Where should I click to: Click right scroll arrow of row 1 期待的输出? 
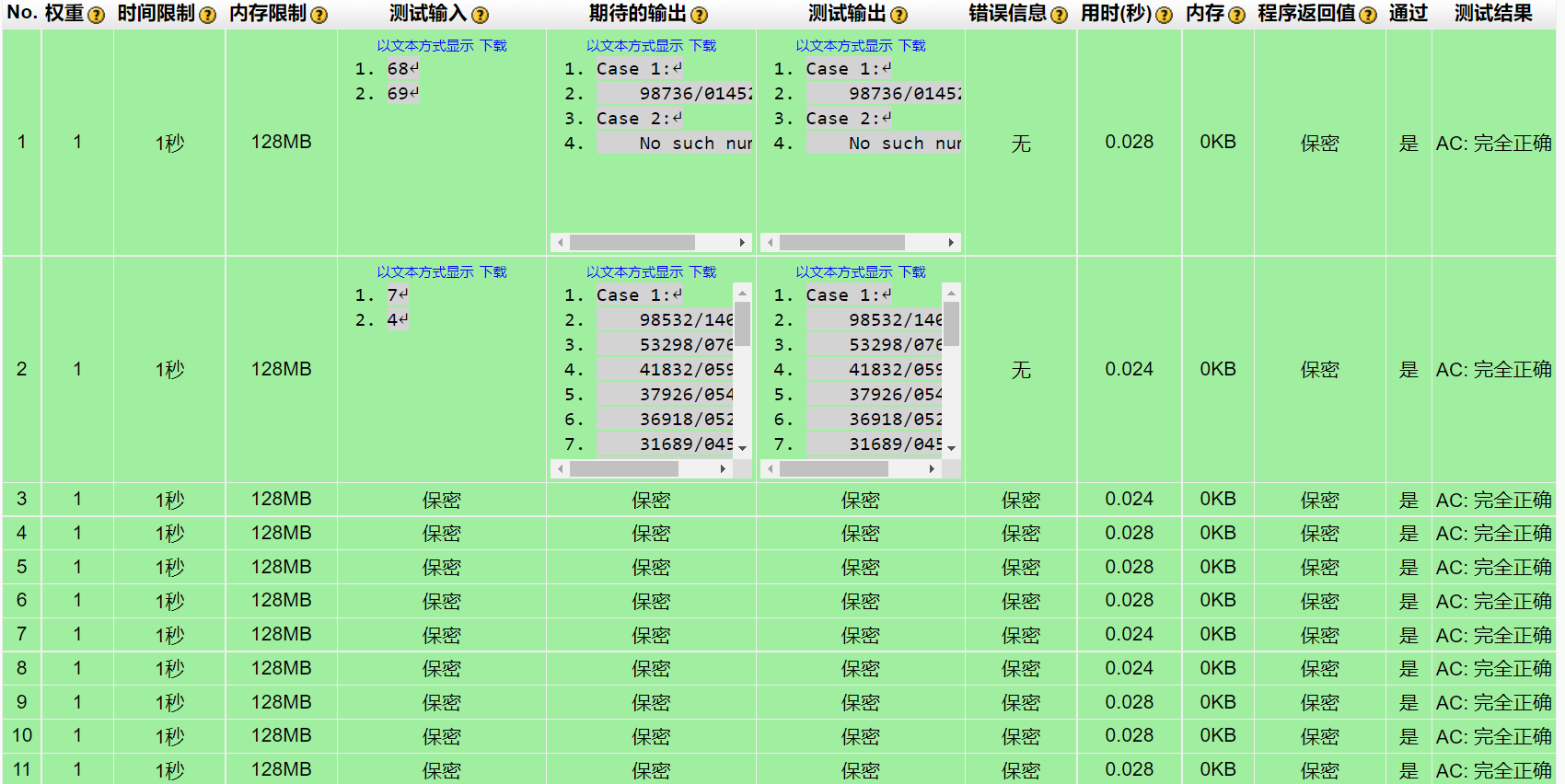(x=742, y=243)
